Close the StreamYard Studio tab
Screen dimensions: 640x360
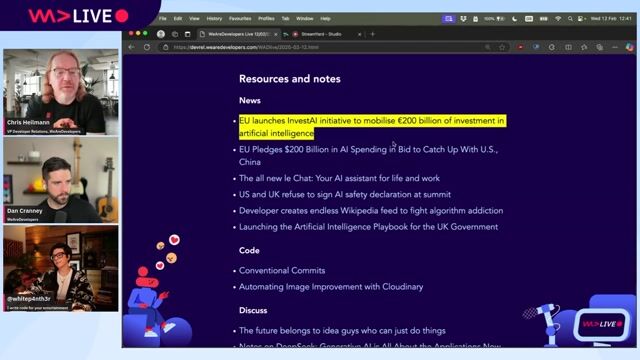(359, 34)
